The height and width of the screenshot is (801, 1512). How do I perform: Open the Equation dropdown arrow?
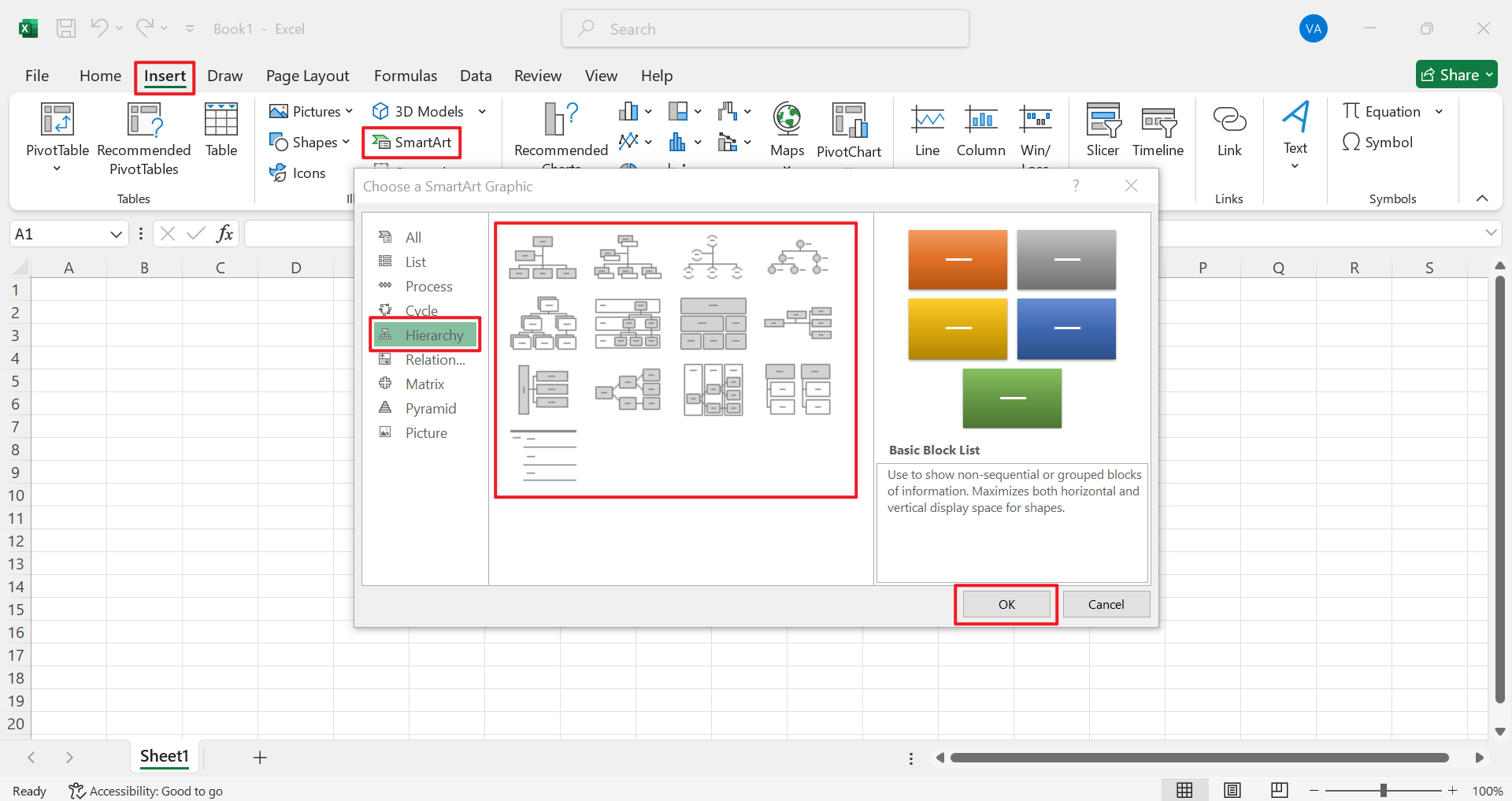pos(1440,111)
